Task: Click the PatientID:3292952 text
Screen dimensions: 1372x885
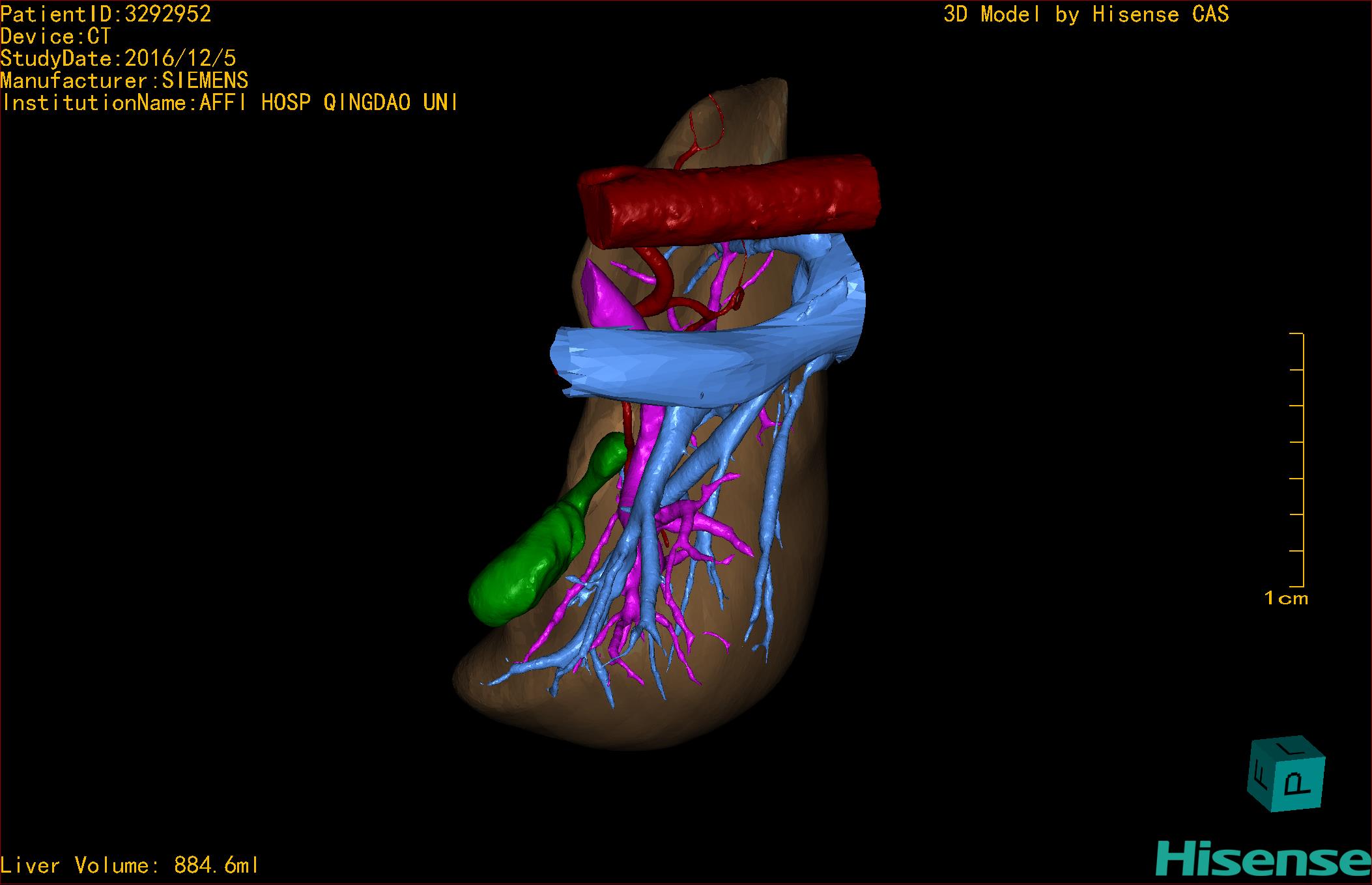Action: [x=106, y=14]
